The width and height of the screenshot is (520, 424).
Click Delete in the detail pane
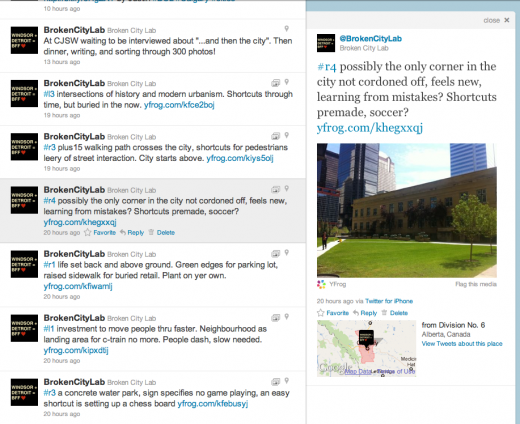point(395,313)
